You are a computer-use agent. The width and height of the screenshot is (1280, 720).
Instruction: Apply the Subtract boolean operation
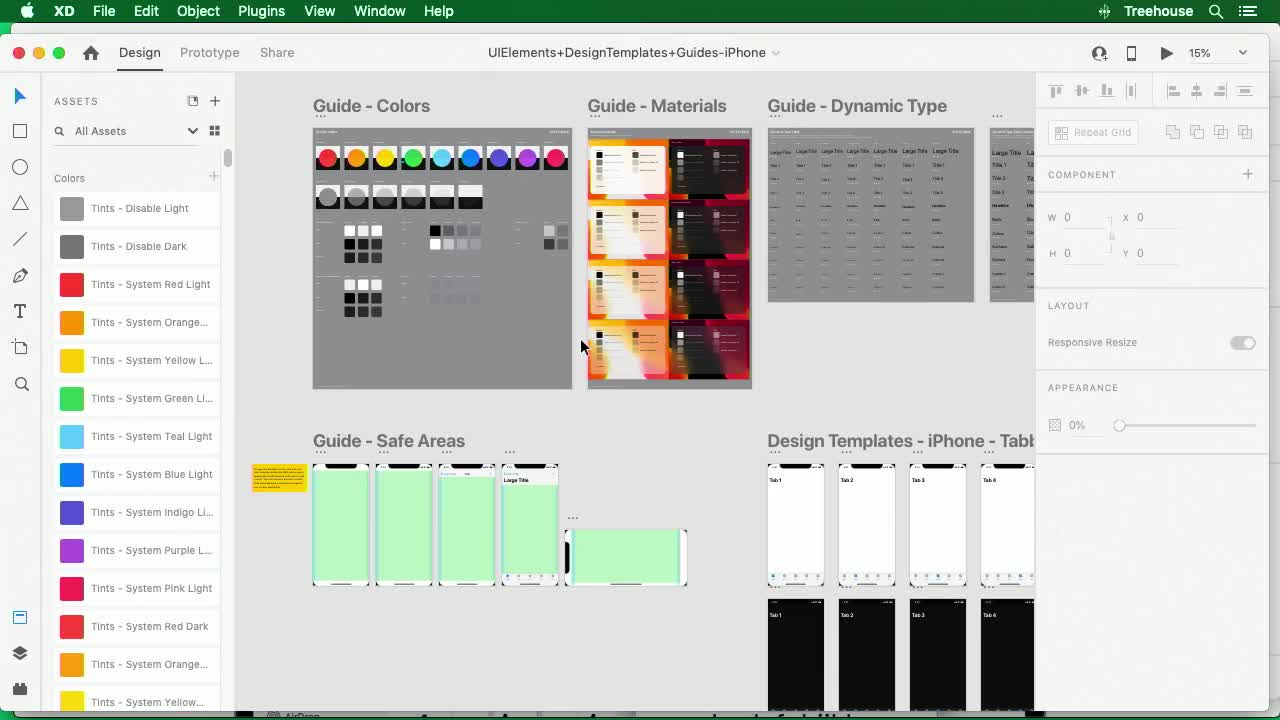click(1196, 131)
